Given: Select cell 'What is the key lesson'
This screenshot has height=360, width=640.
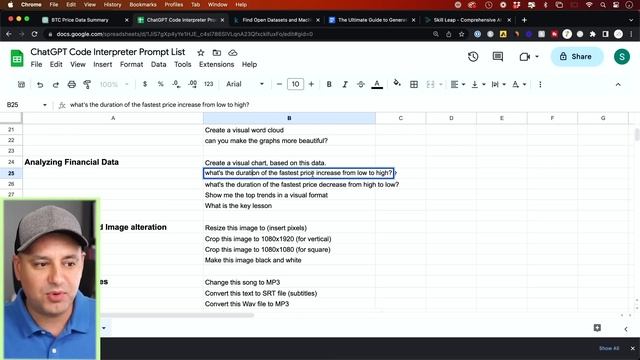Looking at the screenshot, I should coord(289,206).
